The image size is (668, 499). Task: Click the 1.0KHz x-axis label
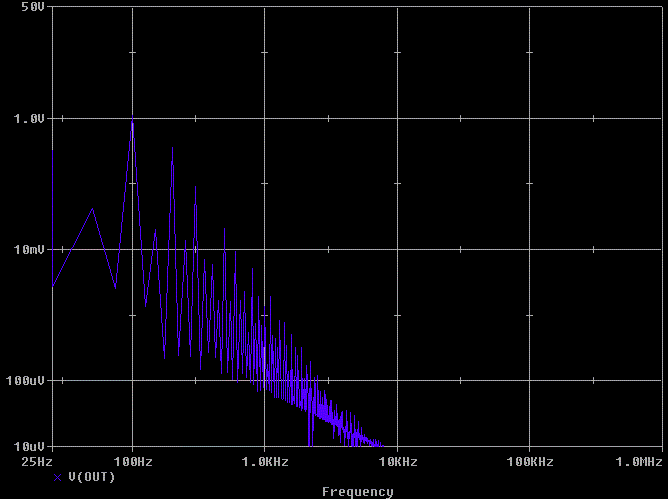[265, 462]
